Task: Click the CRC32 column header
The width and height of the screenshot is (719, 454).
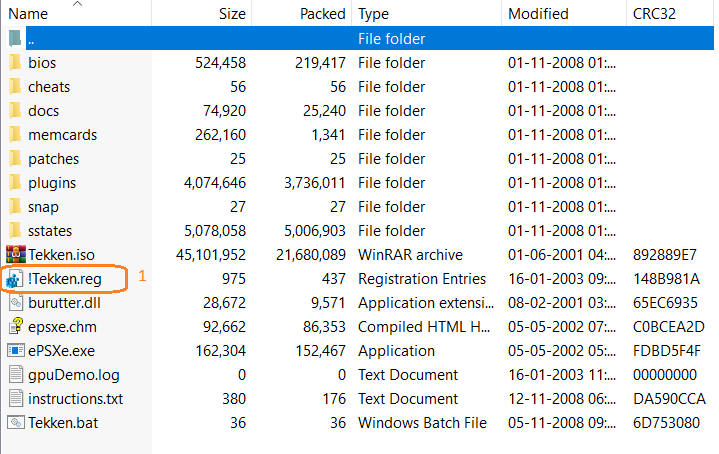Action: (x=657, y=14)
